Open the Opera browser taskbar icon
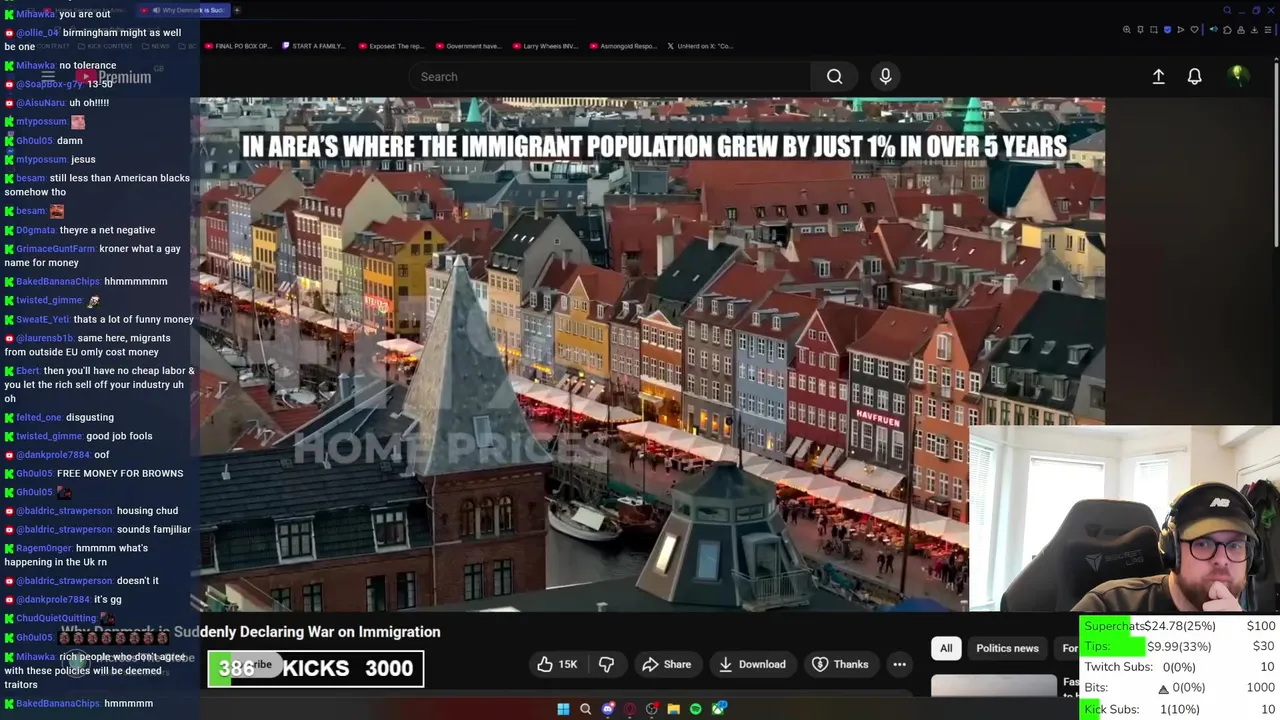The width and height of the screenshot is (1280, 720). pyautogui.click(x=630, y=709)
